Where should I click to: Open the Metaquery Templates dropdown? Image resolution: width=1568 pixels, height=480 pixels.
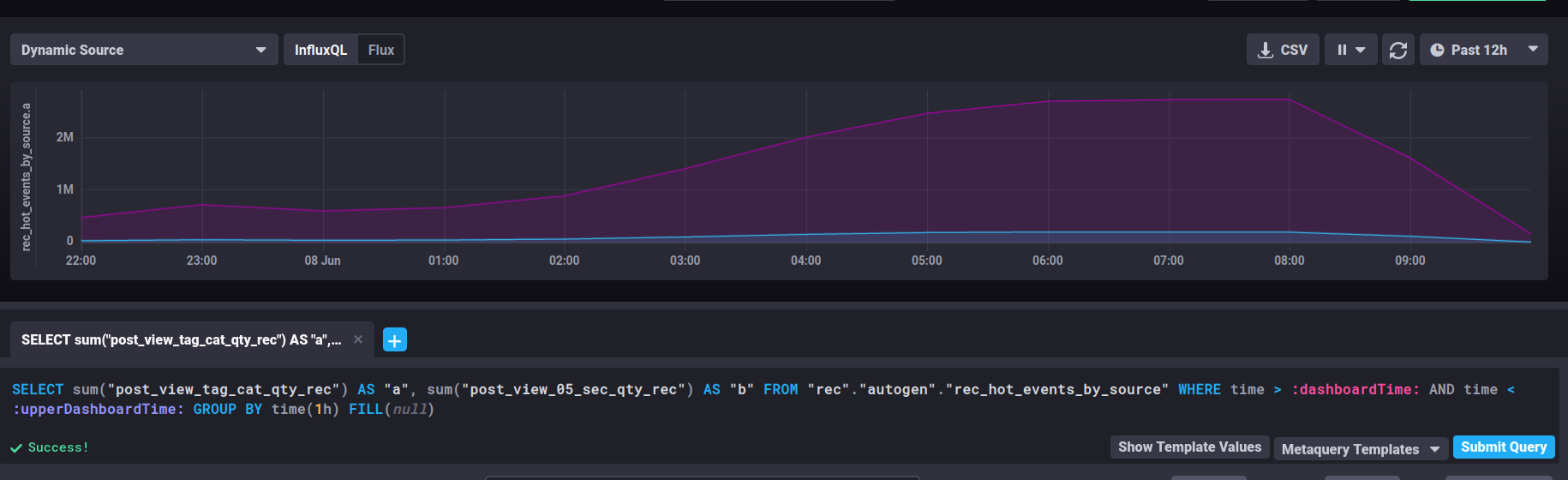point(1361,449)
